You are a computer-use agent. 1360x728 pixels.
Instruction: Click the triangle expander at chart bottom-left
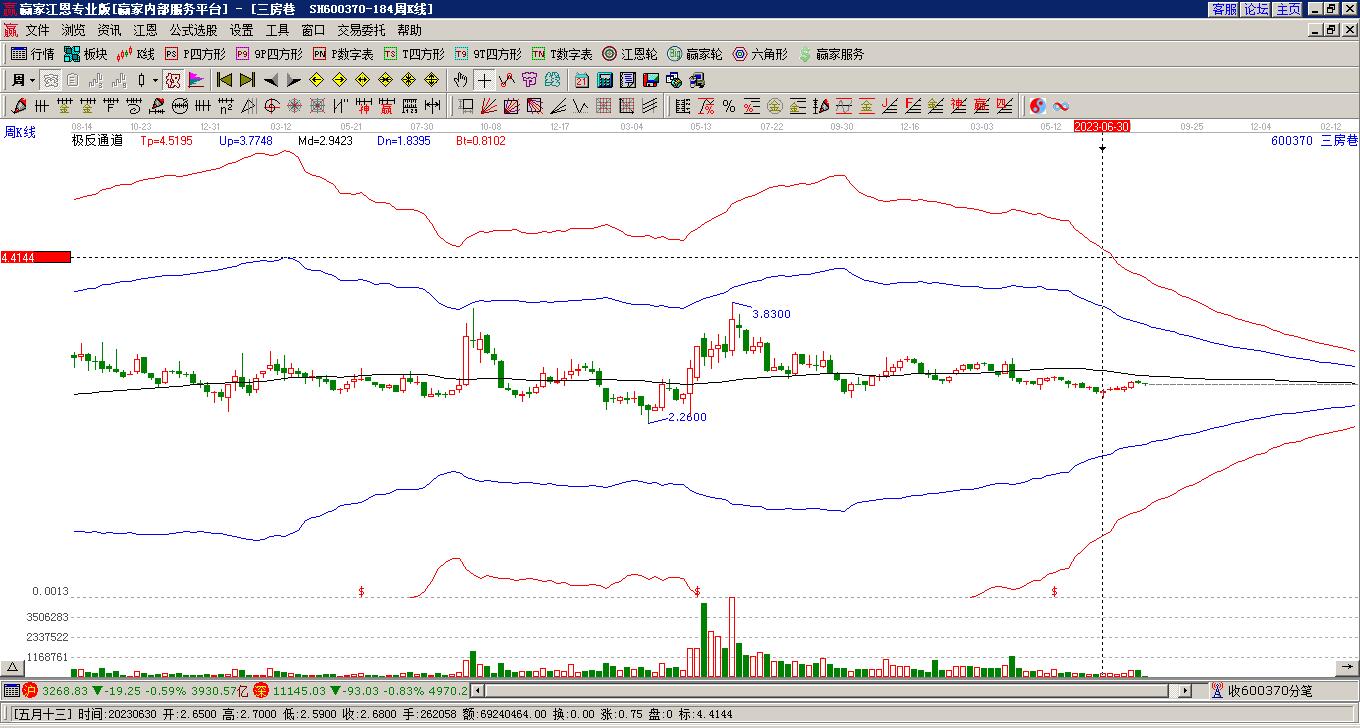pyautogui.click(x=12, y=667)
